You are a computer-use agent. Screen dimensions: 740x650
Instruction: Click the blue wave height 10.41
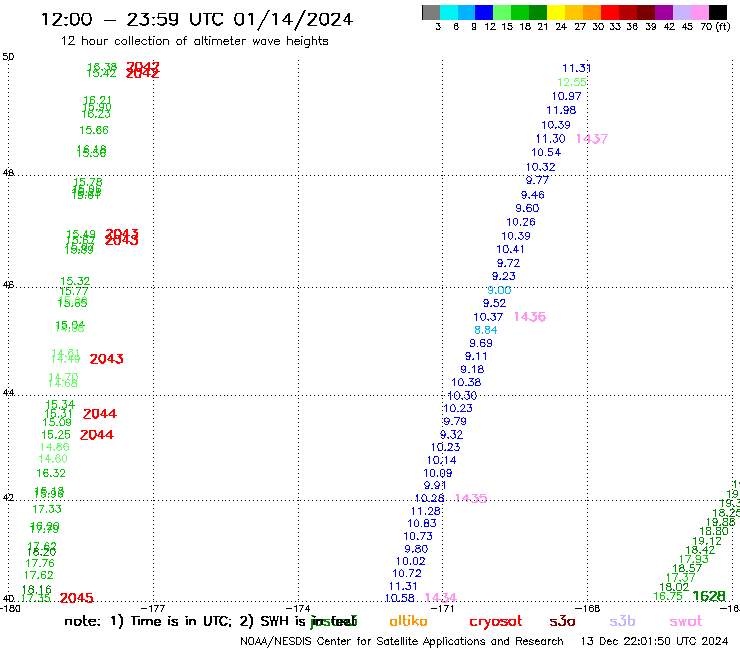(510, 249)
